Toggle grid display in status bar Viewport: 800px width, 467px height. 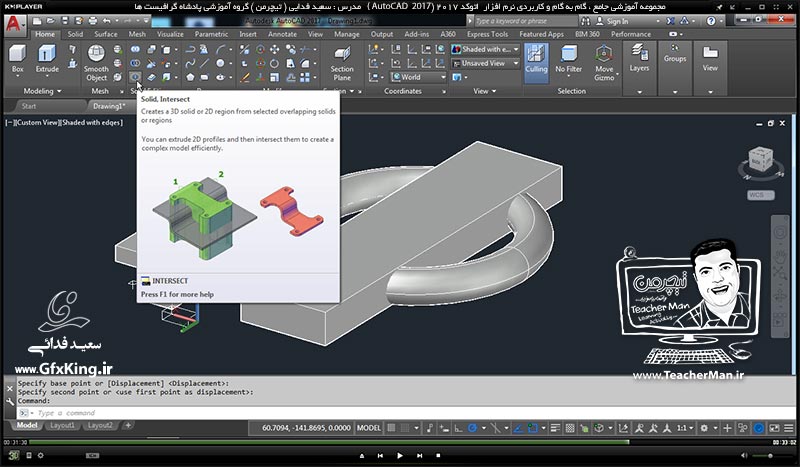391,428
